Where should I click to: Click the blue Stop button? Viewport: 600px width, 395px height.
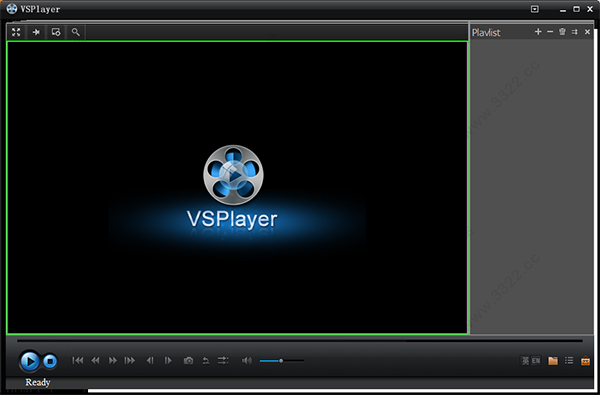pyautogui.click(x=50, y=361)
